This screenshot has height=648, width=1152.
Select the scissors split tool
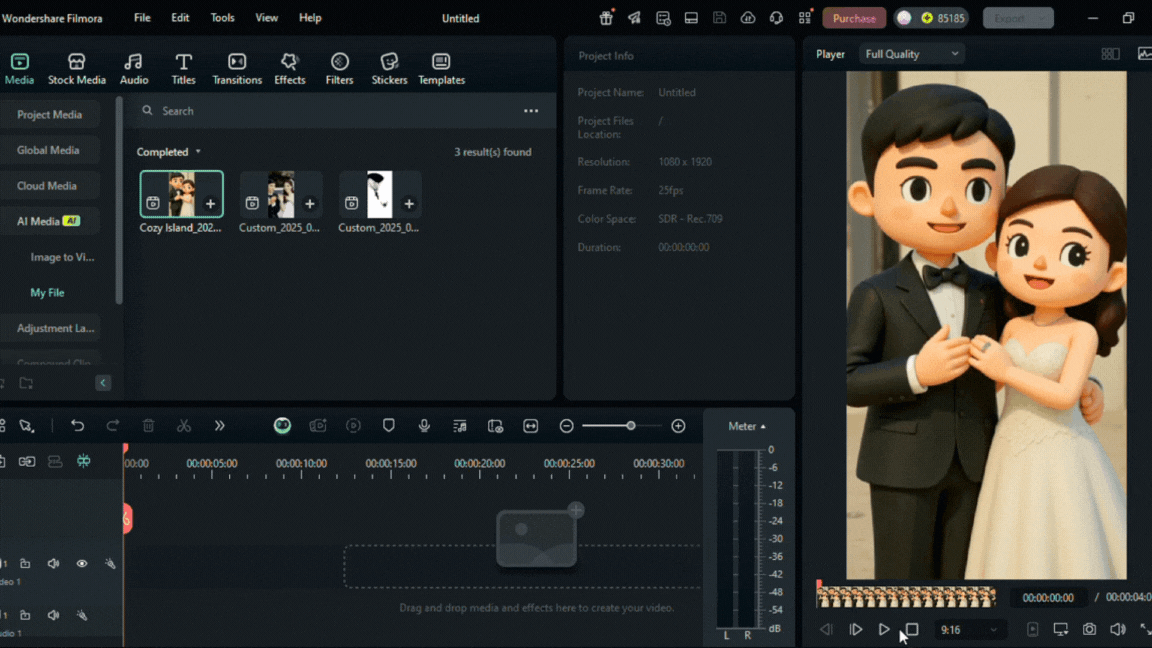[184, 426]
